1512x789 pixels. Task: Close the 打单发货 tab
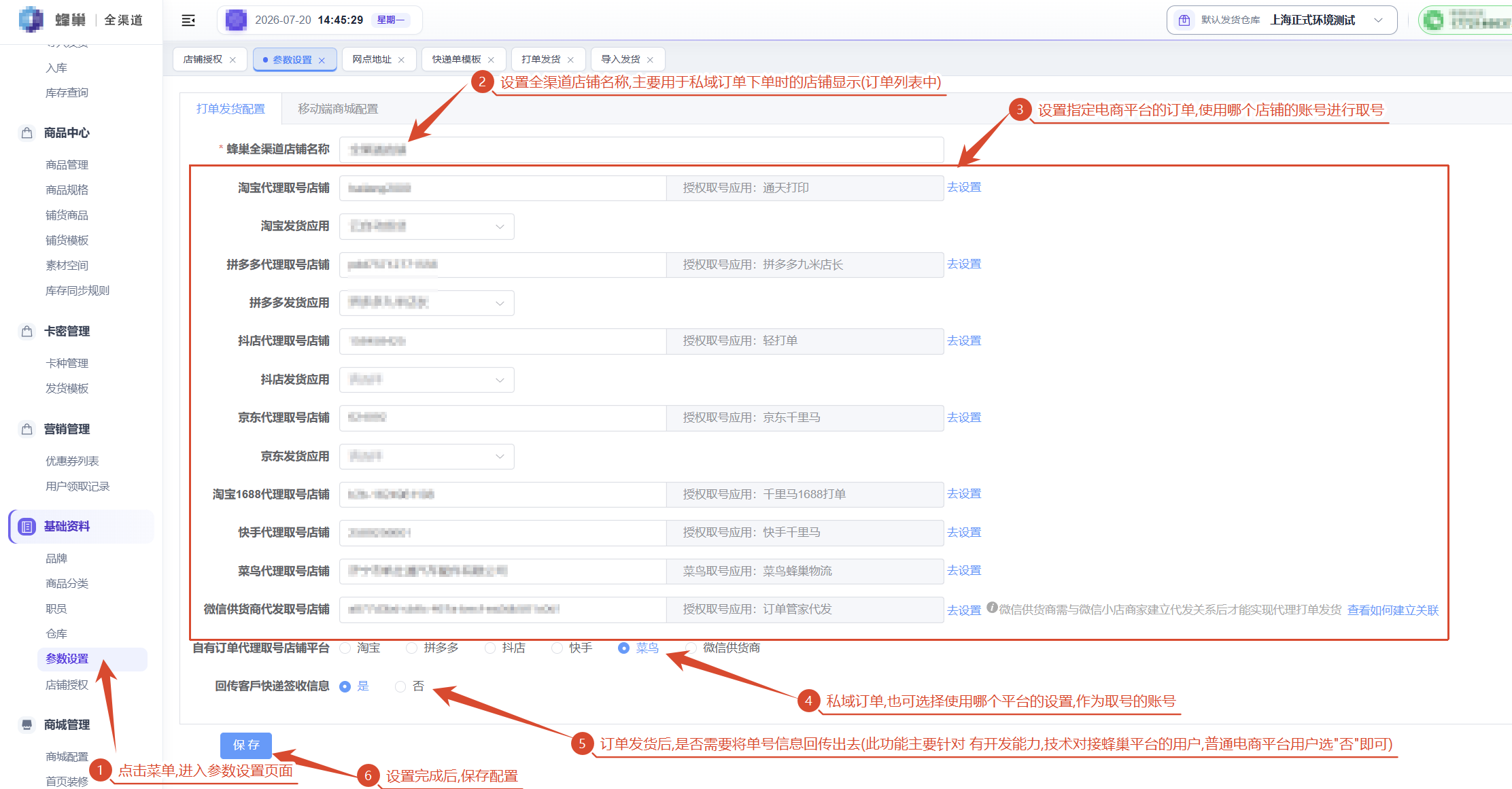click(x=570, y=60)
